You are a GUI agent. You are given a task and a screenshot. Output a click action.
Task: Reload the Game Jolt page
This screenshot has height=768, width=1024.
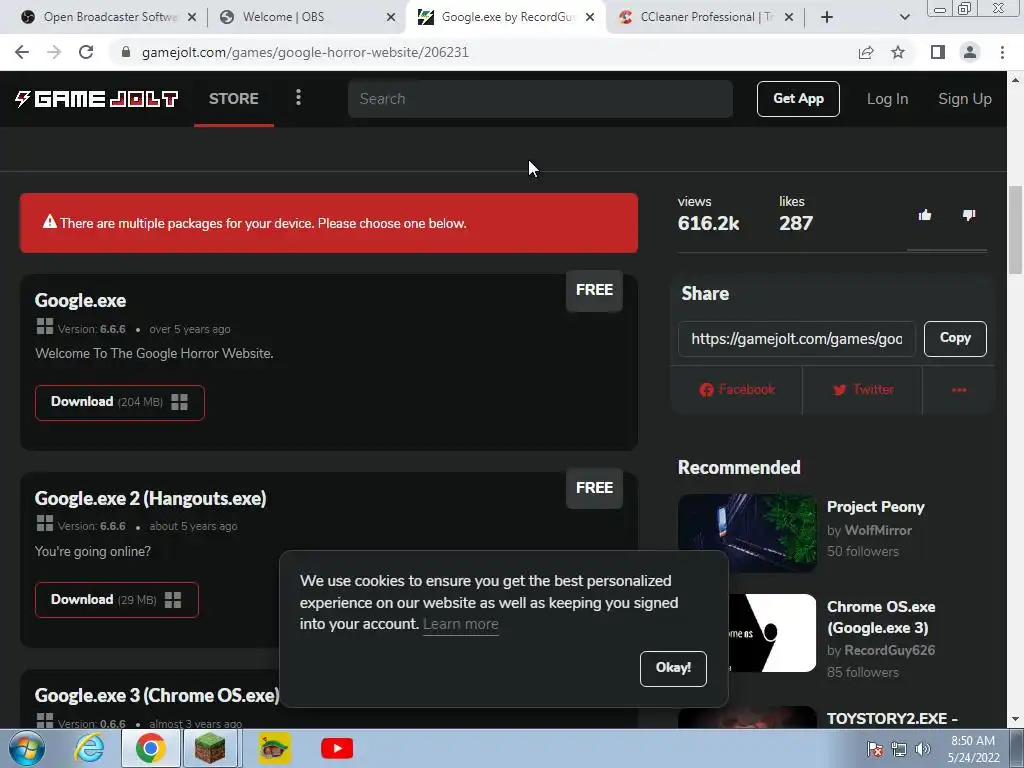[x=86, y=52]
